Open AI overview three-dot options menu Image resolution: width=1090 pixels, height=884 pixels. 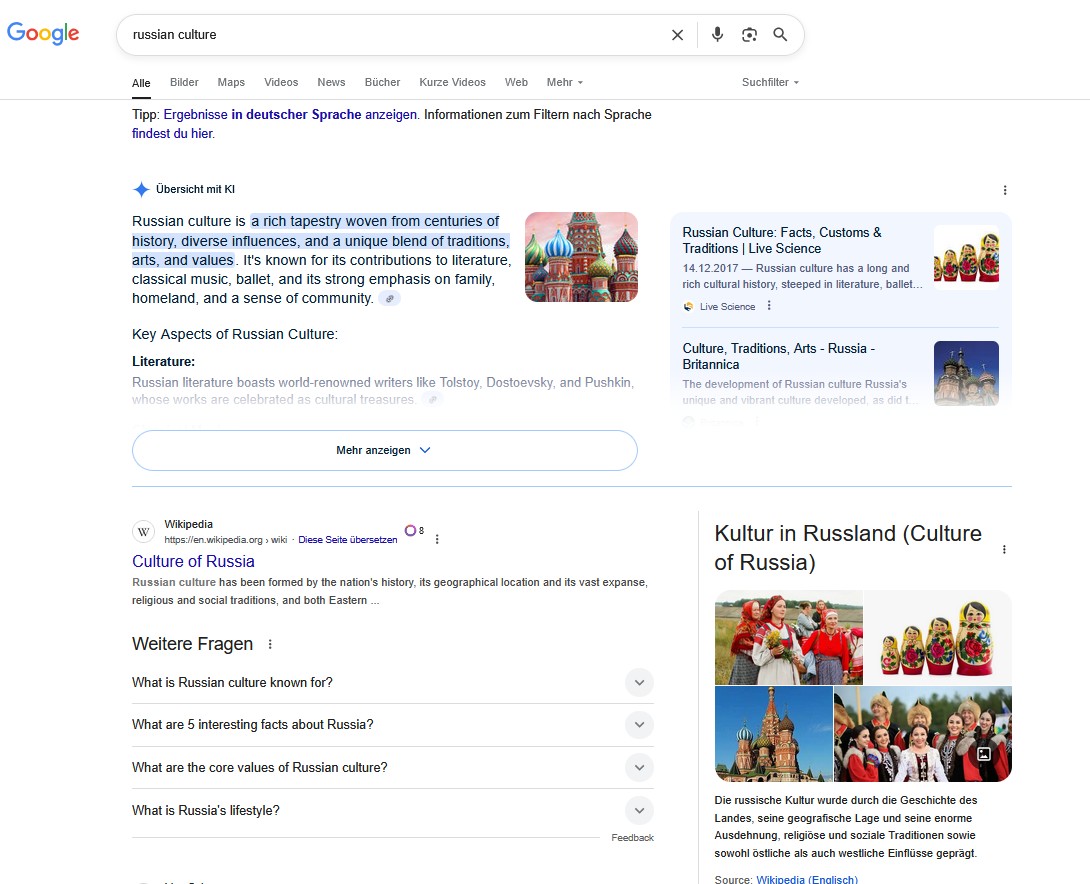click(1004, 190)
